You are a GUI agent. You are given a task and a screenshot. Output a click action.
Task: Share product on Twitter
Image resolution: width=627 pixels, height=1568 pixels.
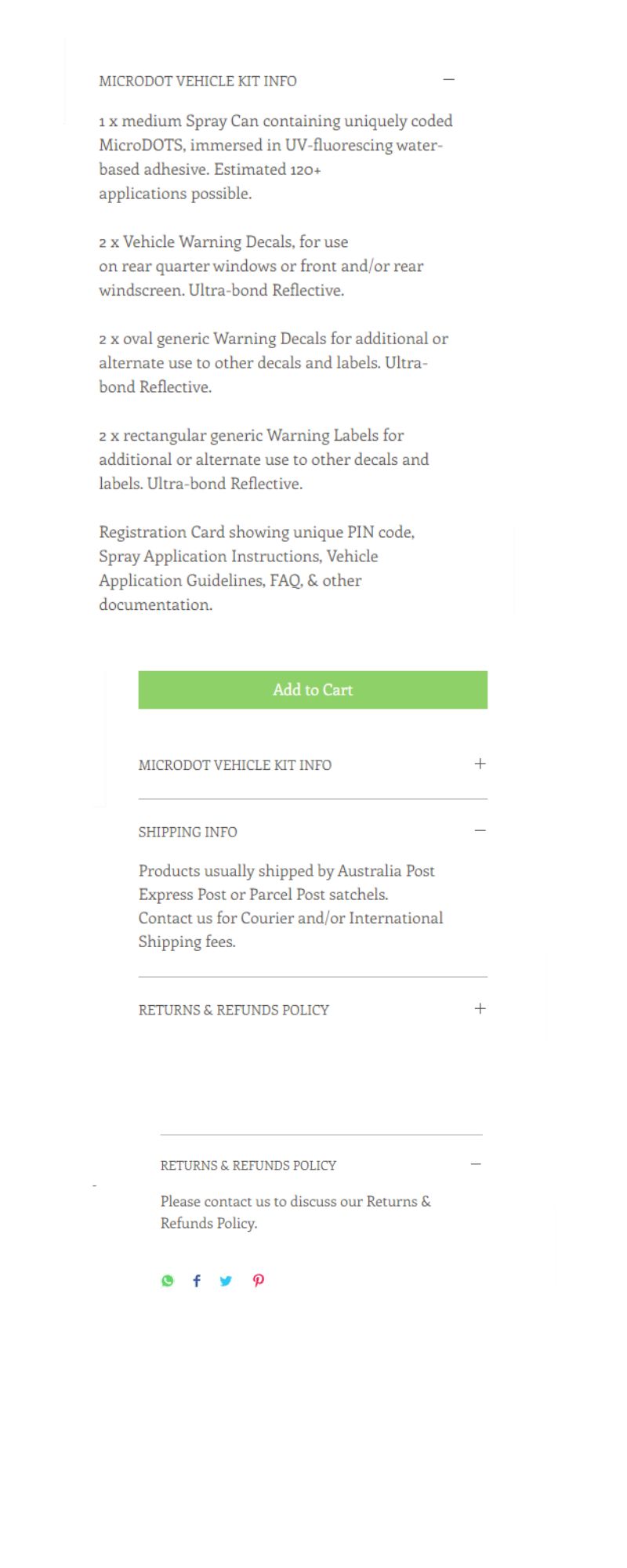coord(226,1281)
